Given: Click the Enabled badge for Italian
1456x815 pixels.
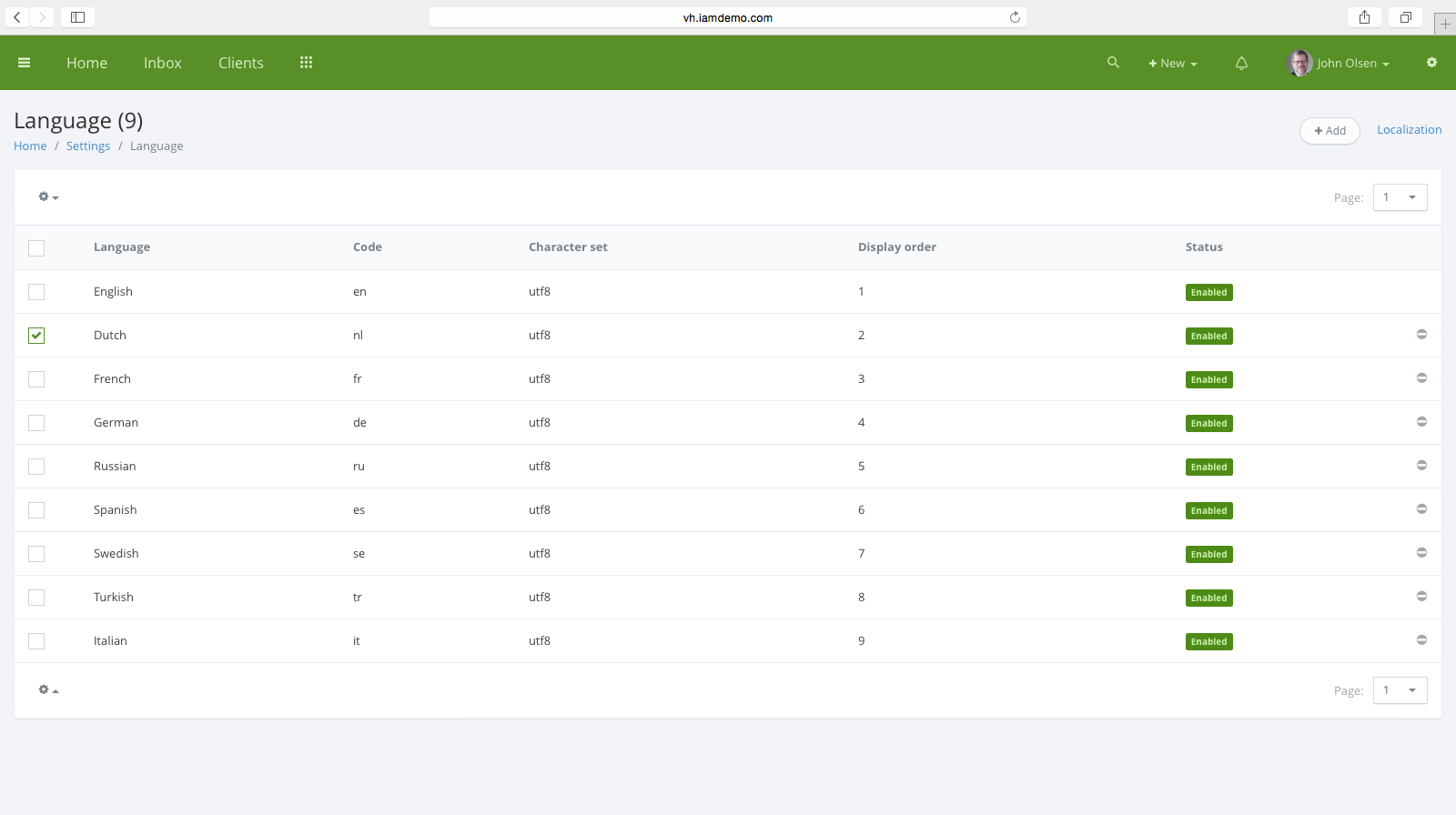Looking at the screenshot, I should click(x=1209, y=641).
